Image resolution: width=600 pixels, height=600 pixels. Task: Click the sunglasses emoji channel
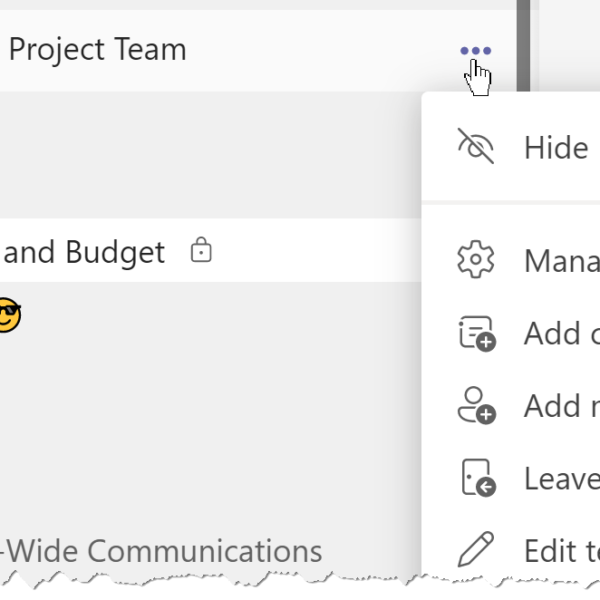click(9, 315)
